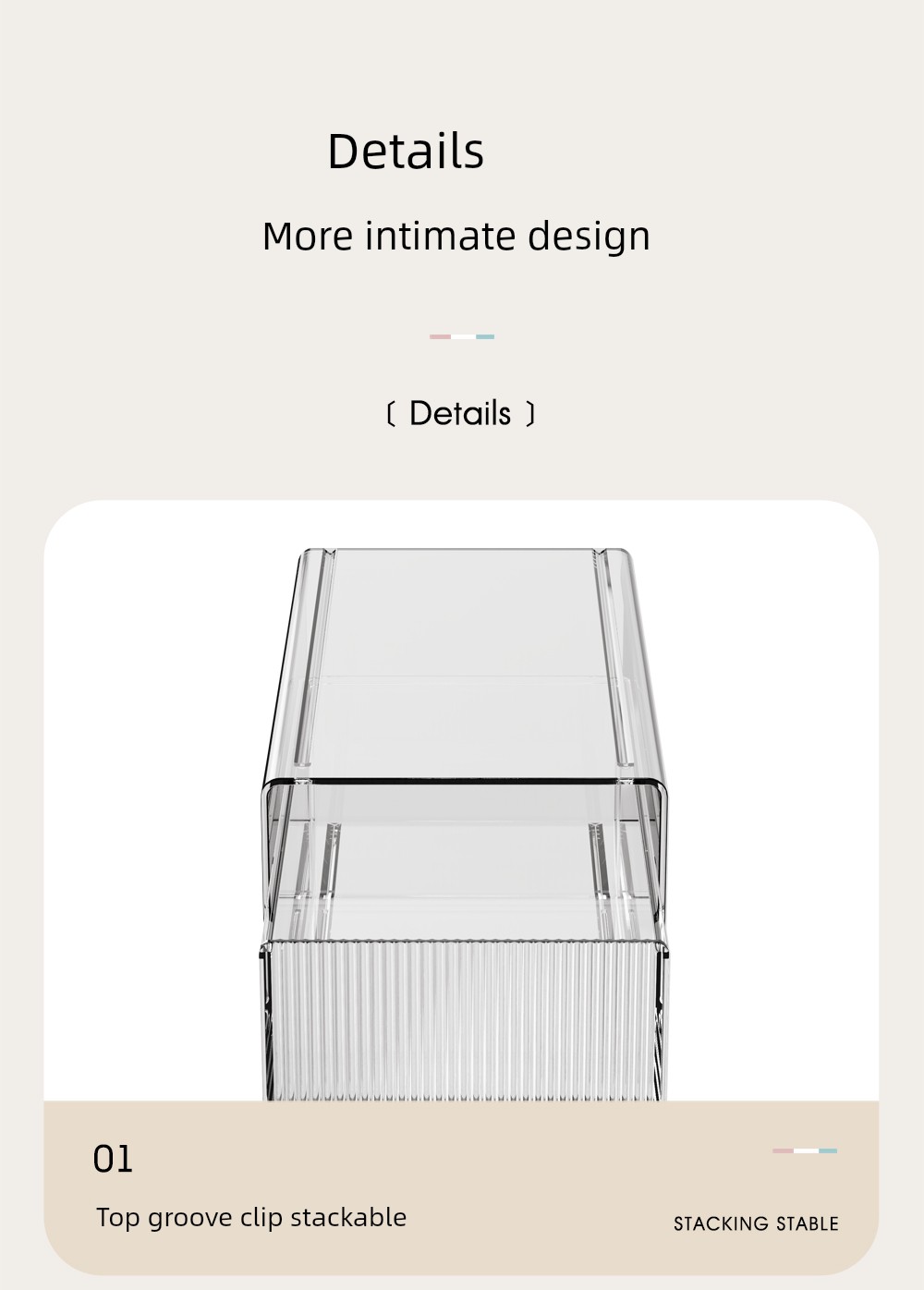
Task: Click the ribbed drawer front of the box
Action: pos(461,1021)
